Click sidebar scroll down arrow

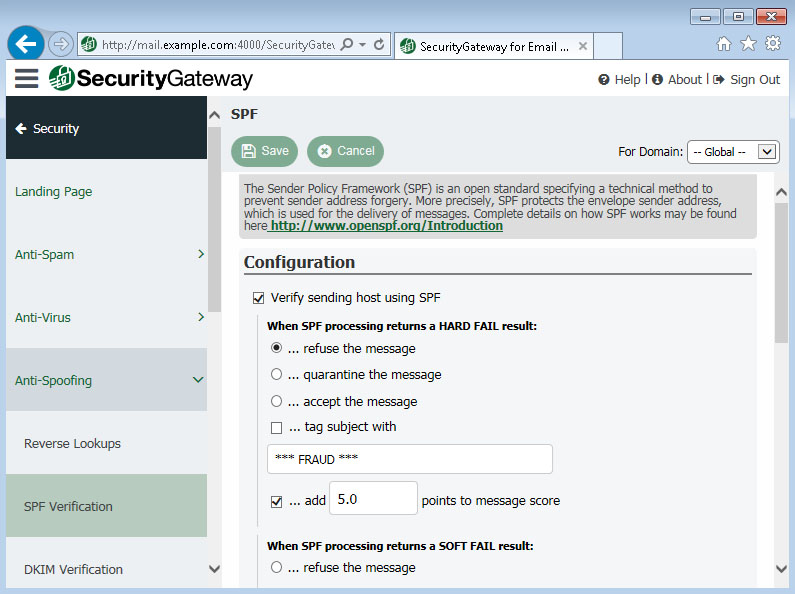click(x=214, y=569)
